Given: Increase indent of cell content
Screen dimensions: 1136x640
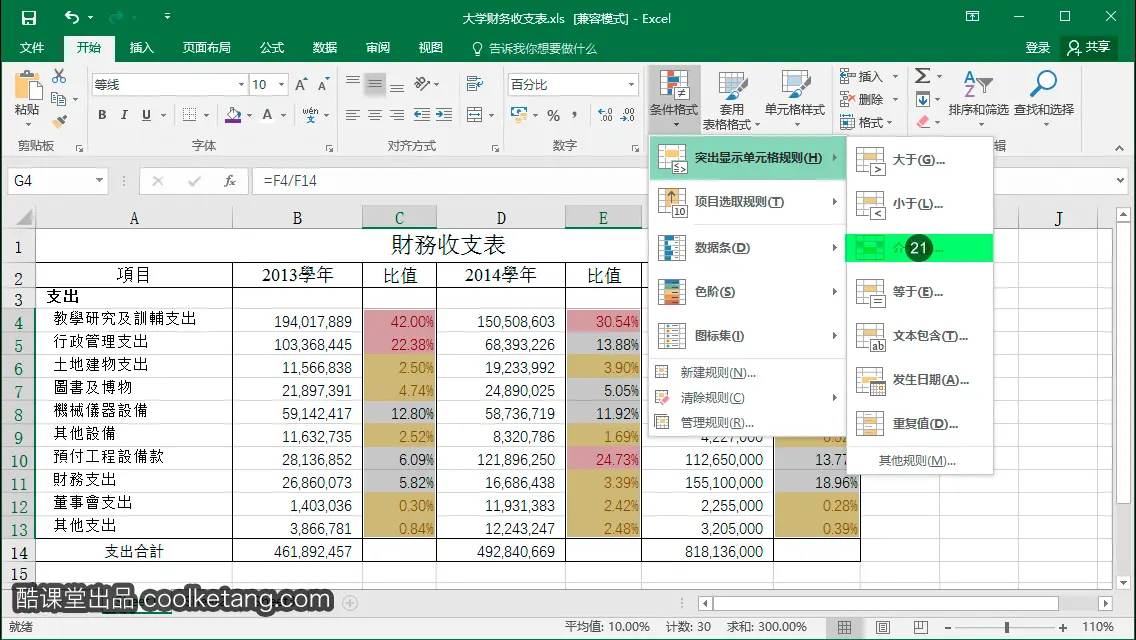Looking at the screenshot, I should pyautogui.click(x=444, y=115).
